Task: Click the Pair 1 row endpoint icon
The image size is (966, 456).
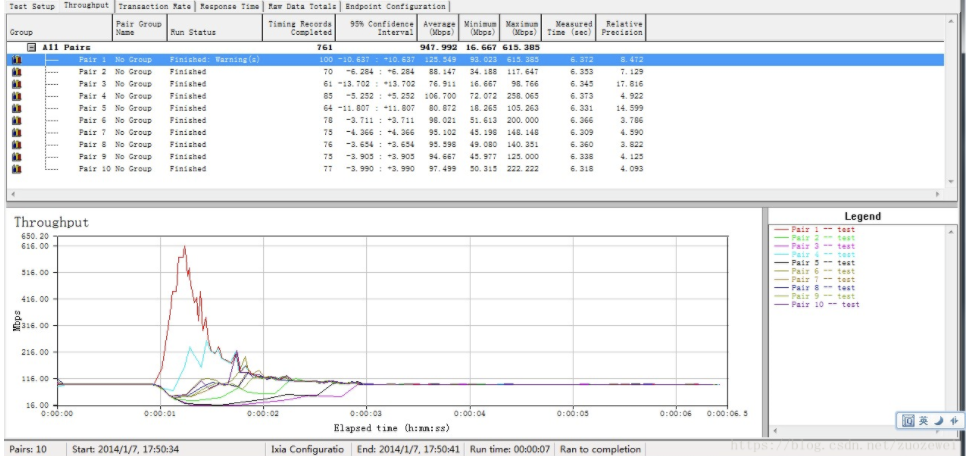Action: pos(17,60)
